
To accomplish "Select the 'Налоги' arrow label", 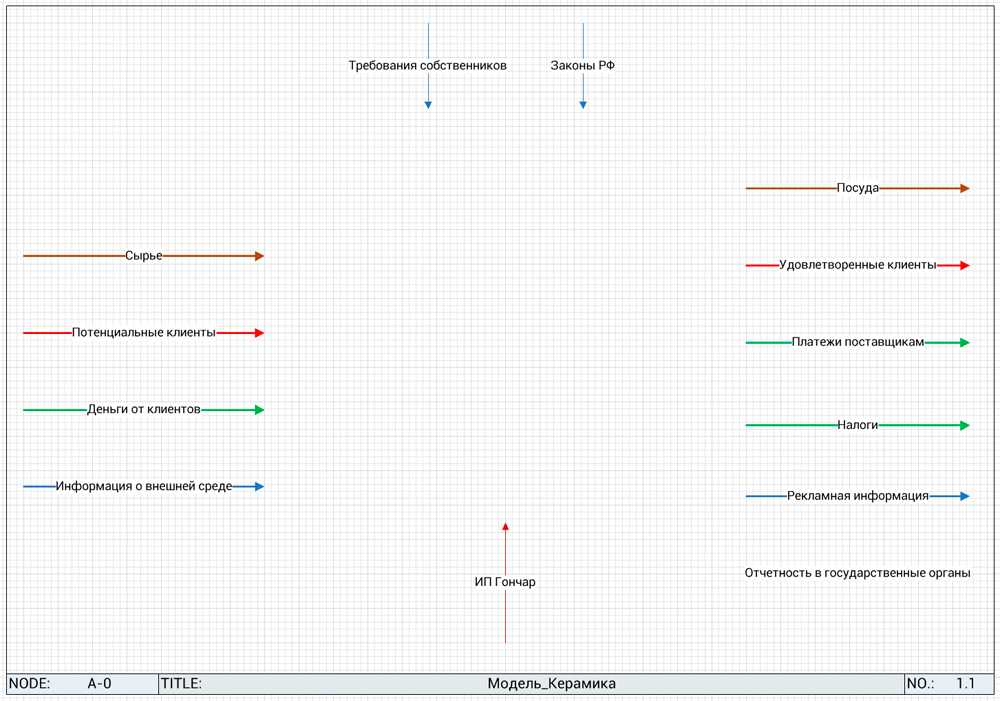I will [x=857, y=425].
